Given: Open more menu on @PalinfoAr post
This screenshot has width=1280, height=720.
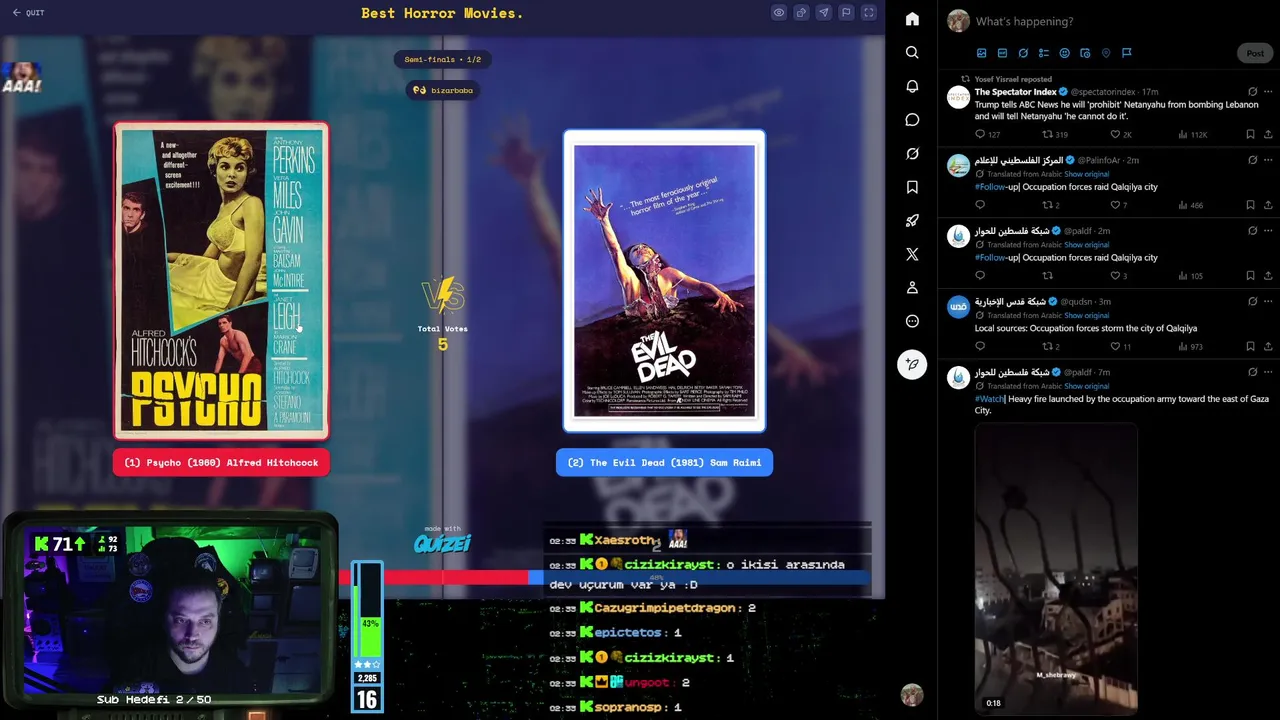Looking at the screenshot, I should pos(1269,160).
